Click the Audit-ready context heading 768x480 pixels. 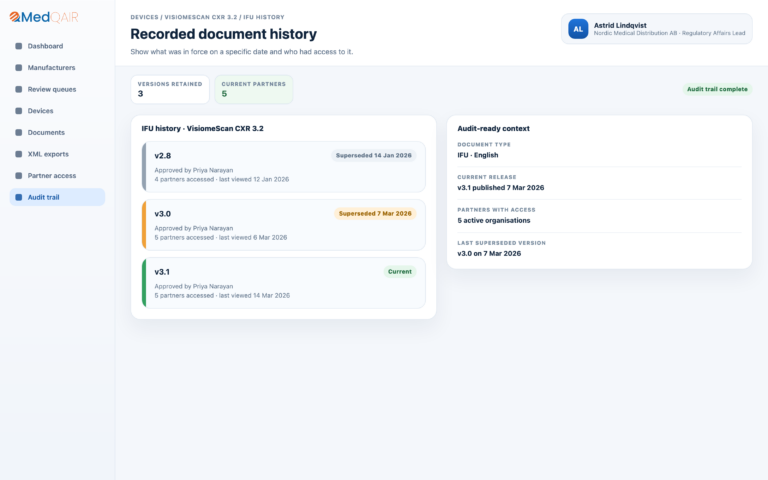coord(493,128)
